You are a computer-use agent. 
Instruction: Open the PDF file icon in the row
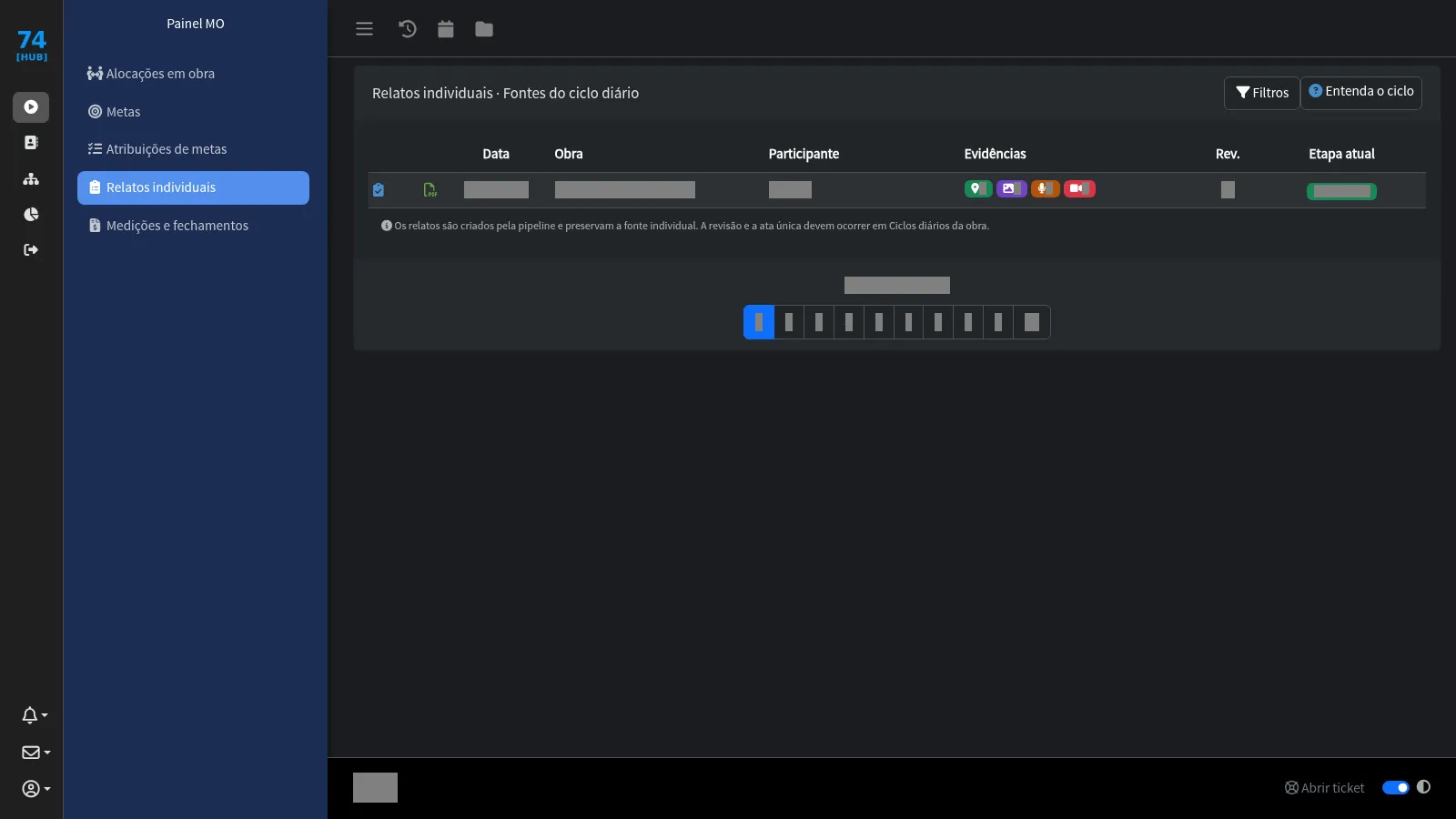click(x=430, y=190)
